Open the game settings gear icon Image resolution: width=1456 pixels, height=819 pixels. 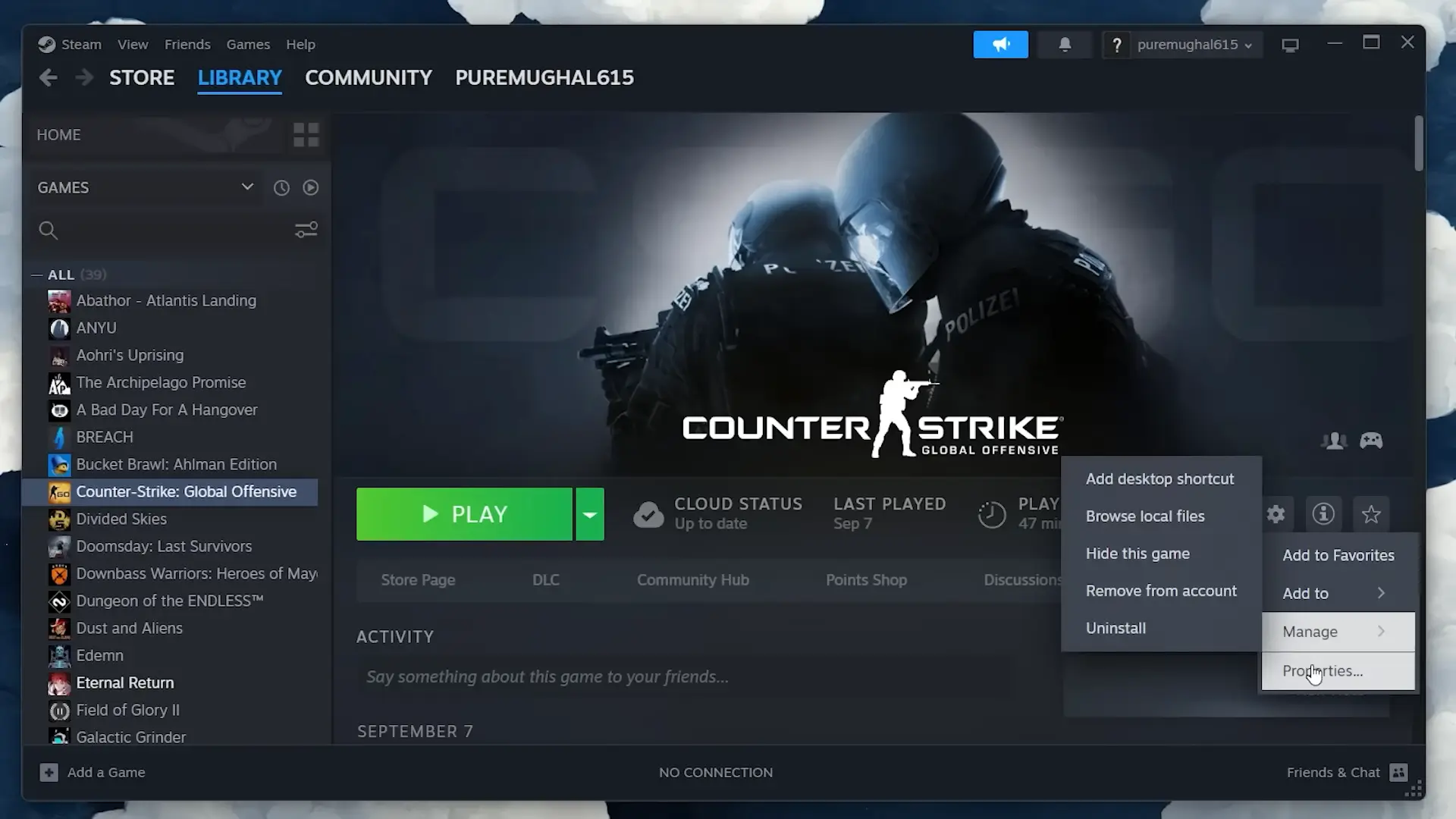click(1276, 514)
